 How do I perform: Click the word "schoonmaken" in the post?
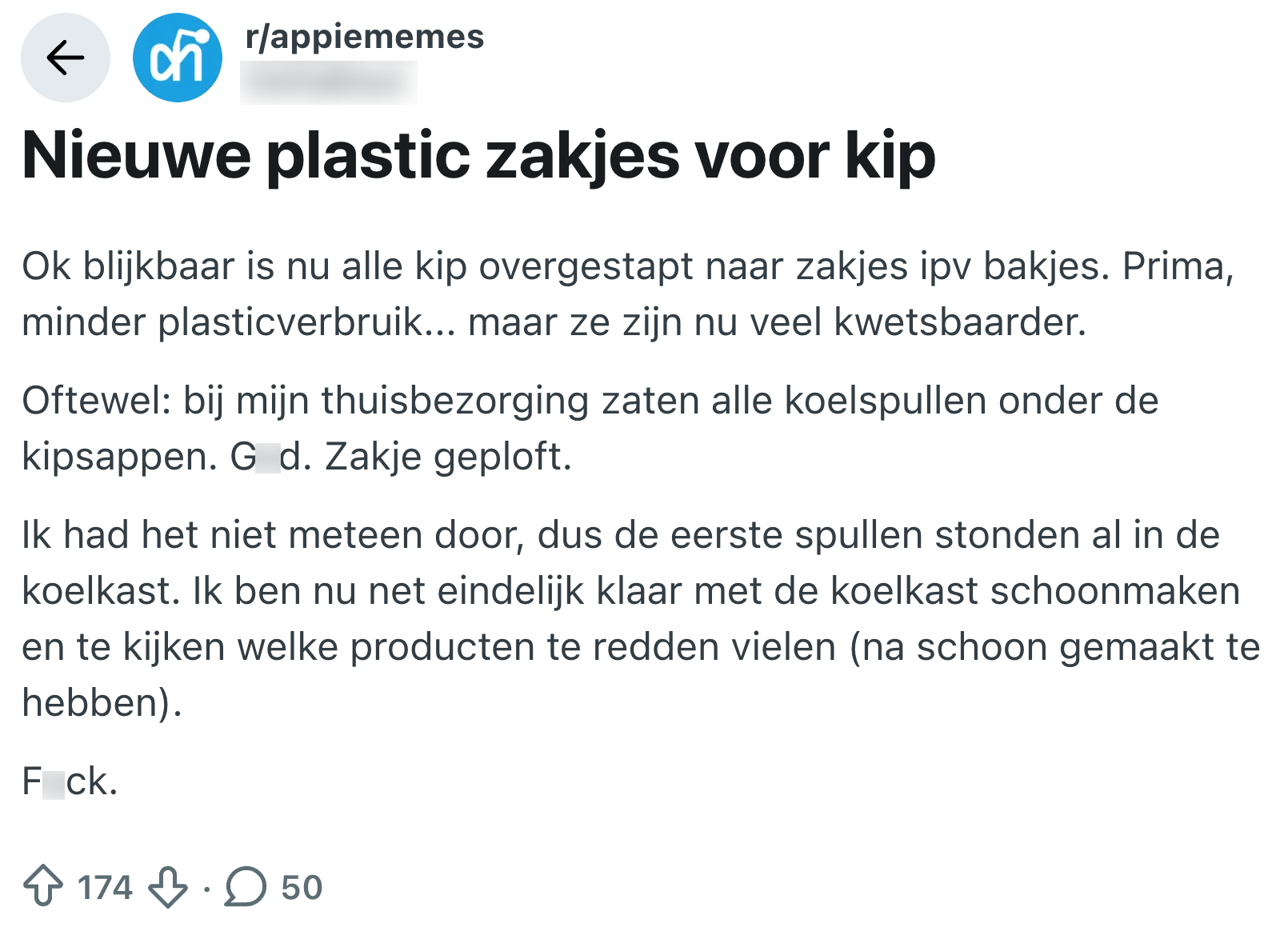[1115, 591]
